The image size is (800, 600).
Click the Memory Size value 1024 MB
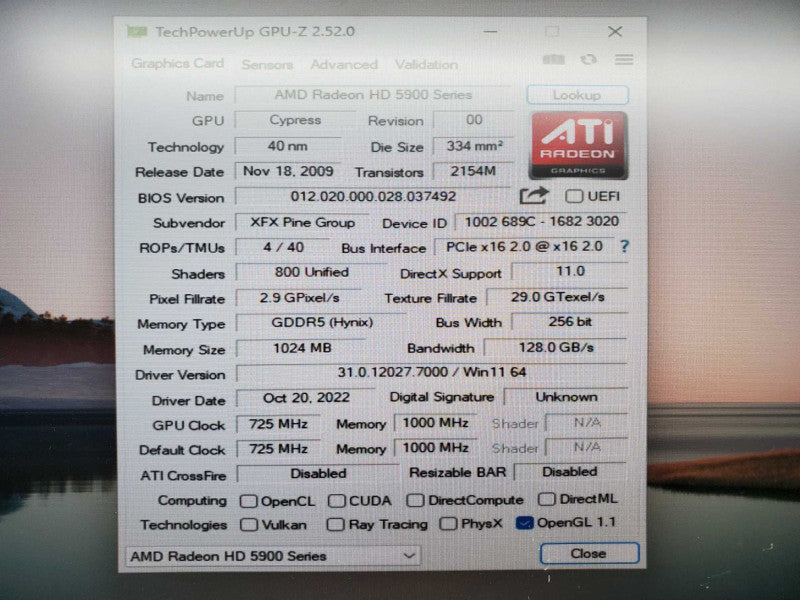[x=302, y=348]
